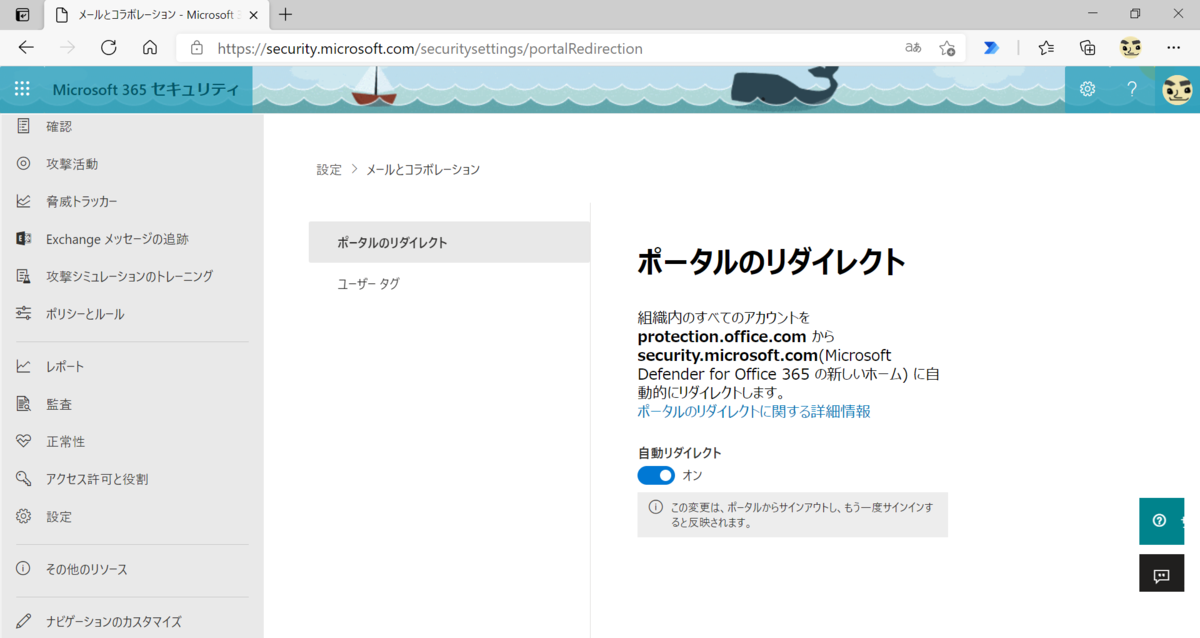This screenshot has height=638, width=1200.
Task: Click the アクセス許可と役割 key icon
Action: (x=23, y=479)
